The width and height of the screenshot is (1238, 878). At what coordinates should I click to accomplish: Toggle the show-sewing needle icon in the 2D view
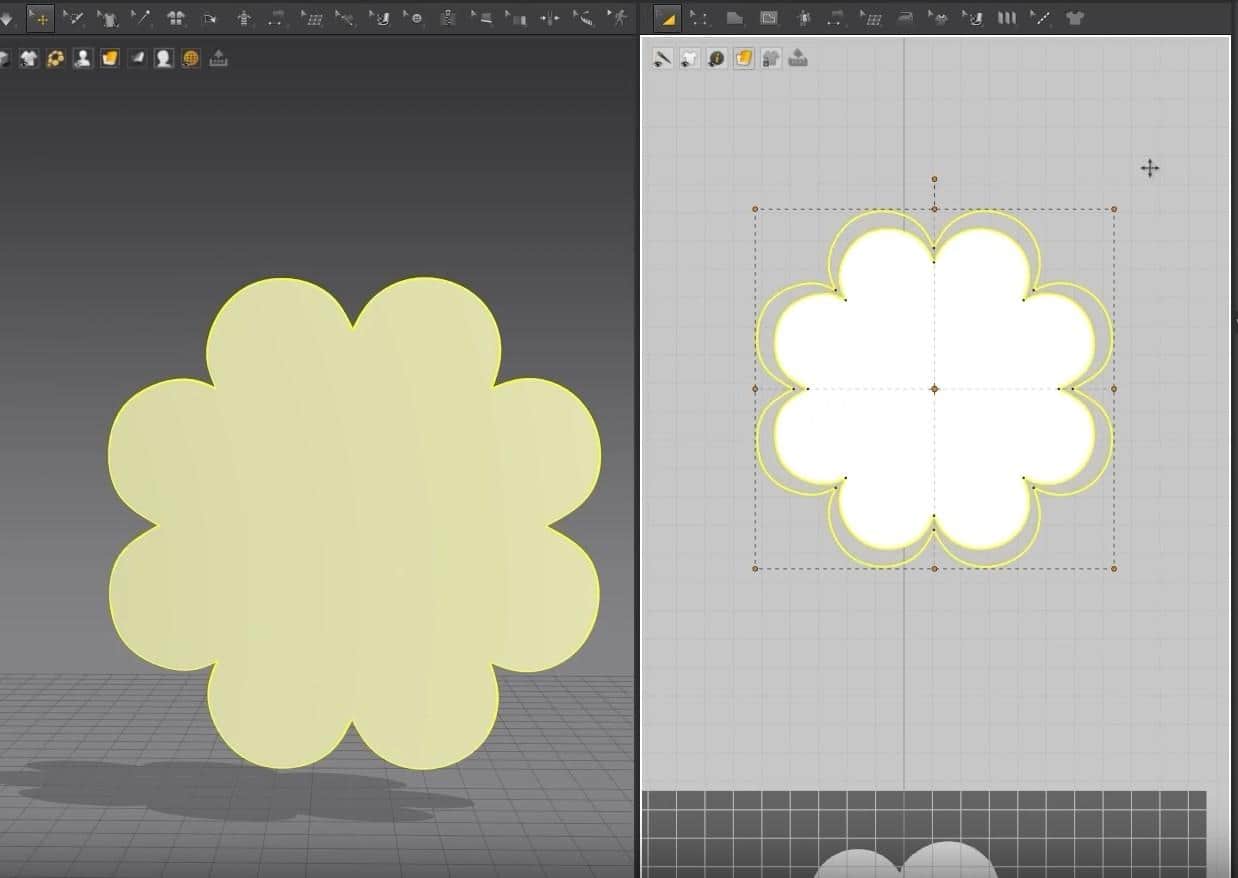(x=662, y=58)
